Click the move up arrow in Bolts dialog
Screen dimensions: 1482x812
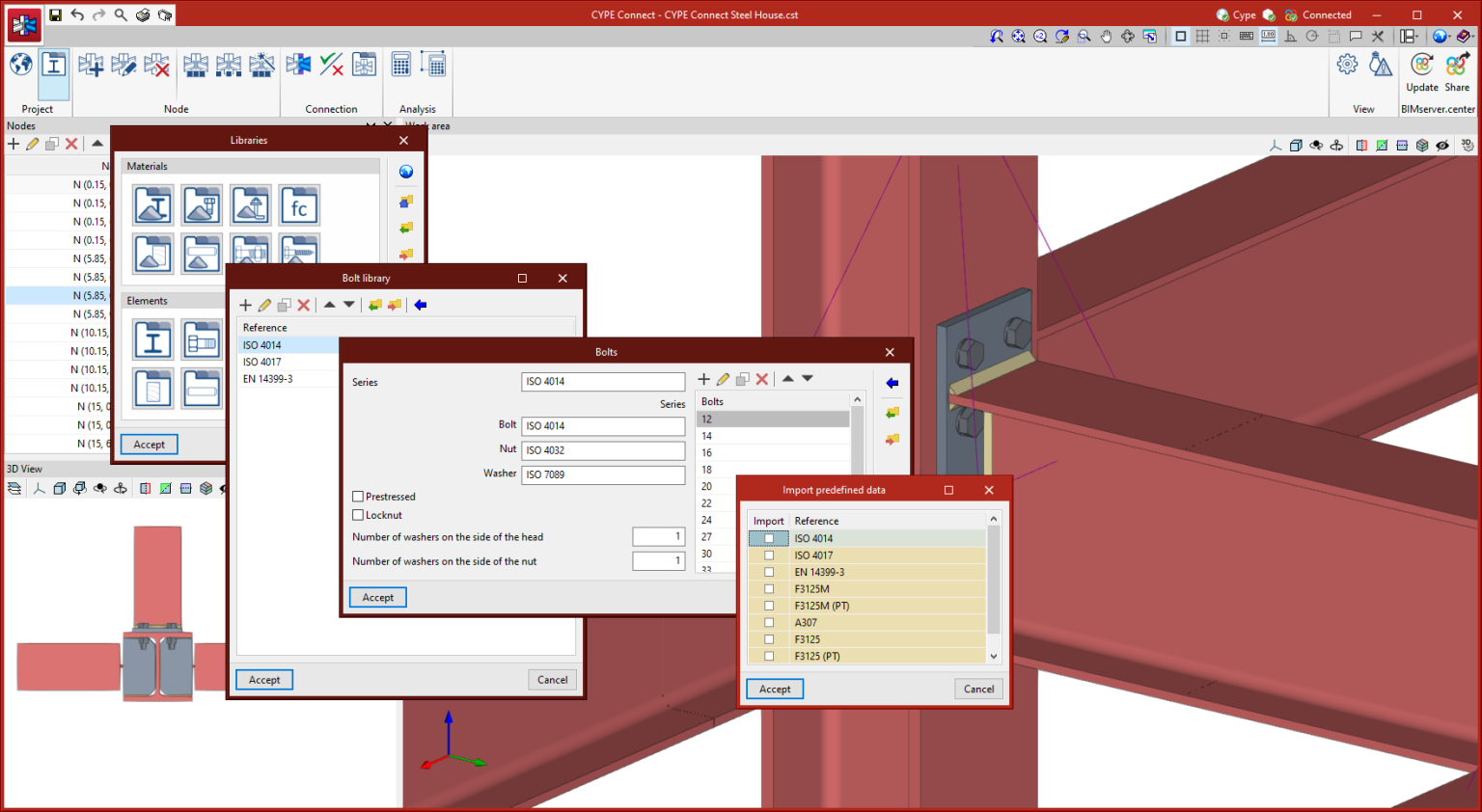pos(788,379)
